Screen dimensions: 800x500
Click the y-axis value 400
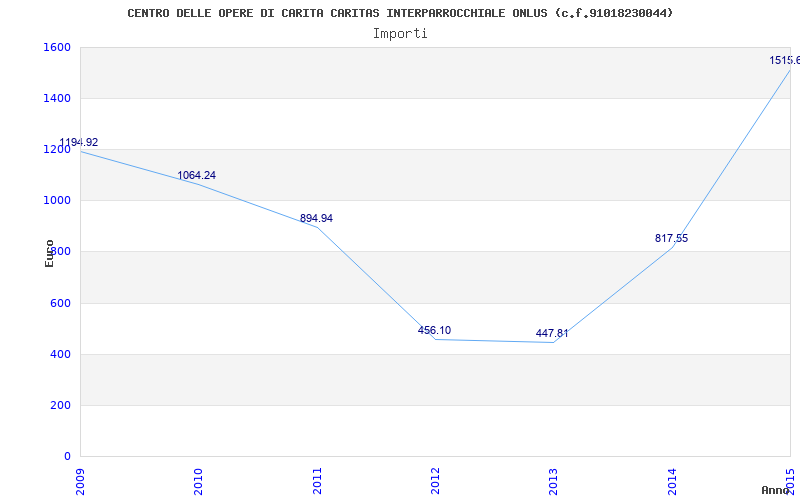60,354
